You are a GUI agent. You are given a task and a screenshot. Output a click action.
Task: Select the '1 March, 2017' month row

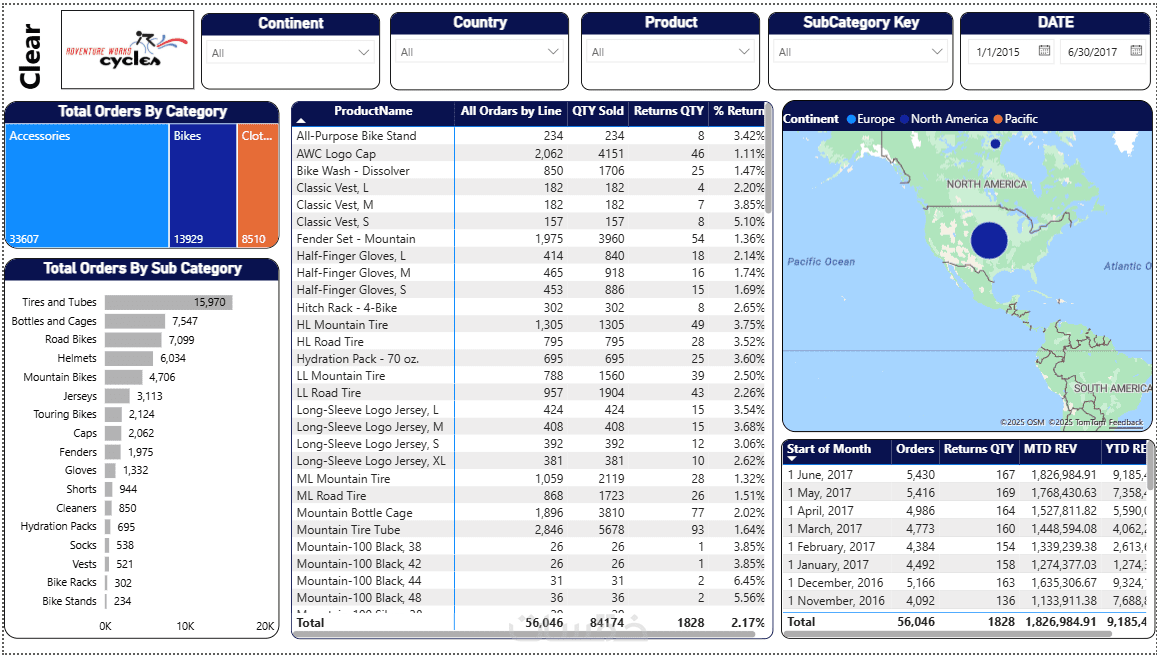point(964,528)
